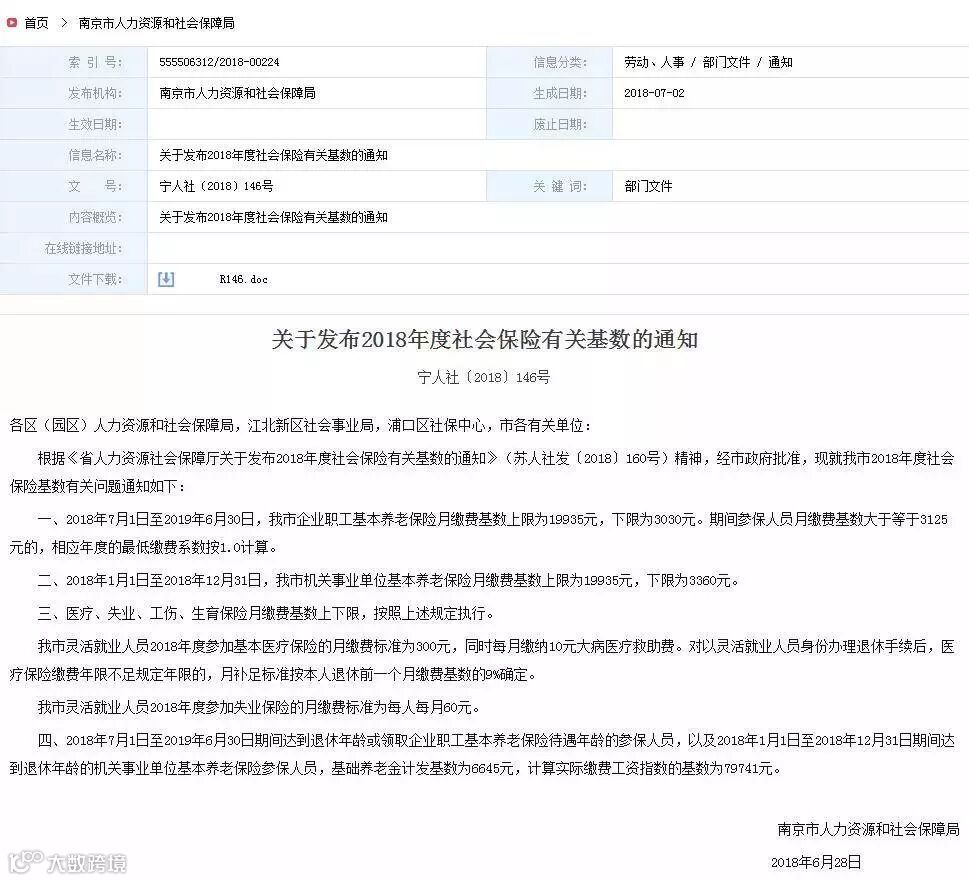
Task: Click the file download arrow icon
Action: tap(166, 279)
